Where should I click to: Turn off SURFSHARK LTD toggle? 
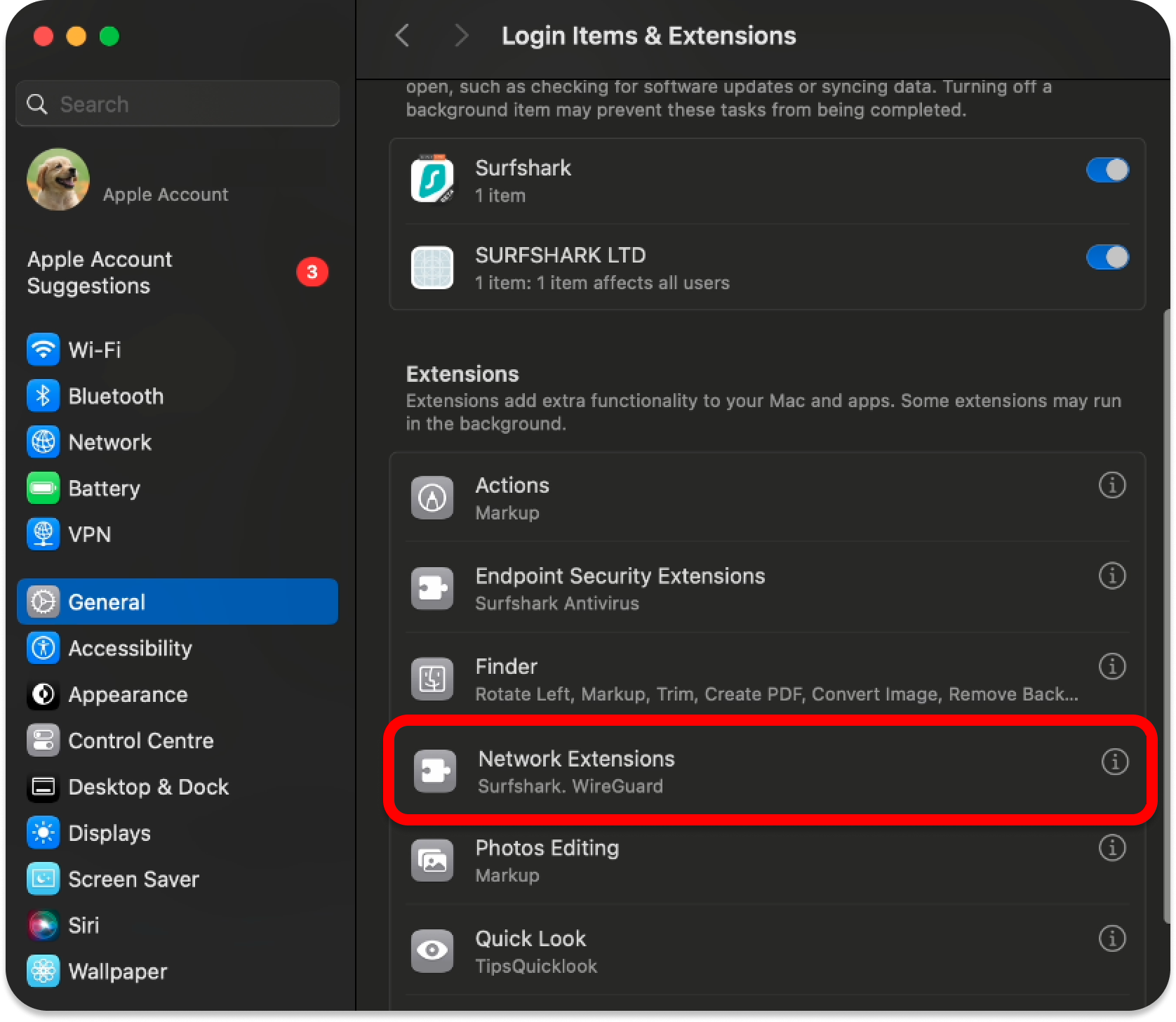(1107, 258)
